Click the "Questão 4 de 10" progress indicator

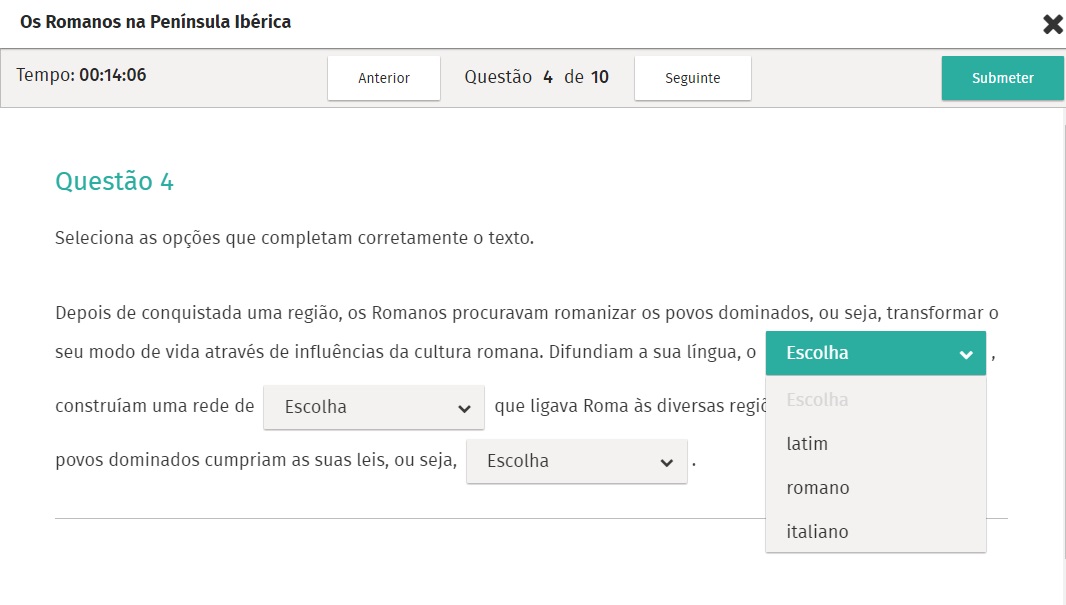coord(536,77)
